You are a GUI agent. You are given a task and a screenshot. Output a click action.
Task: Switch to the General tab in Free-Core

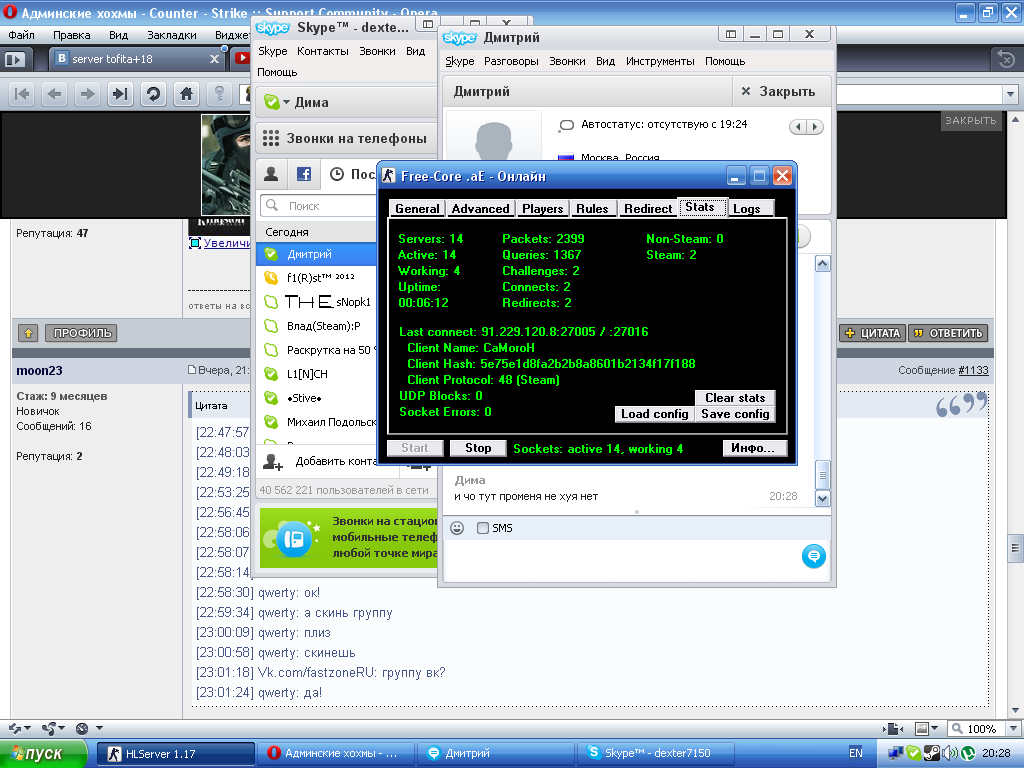[x=417, y=209]
